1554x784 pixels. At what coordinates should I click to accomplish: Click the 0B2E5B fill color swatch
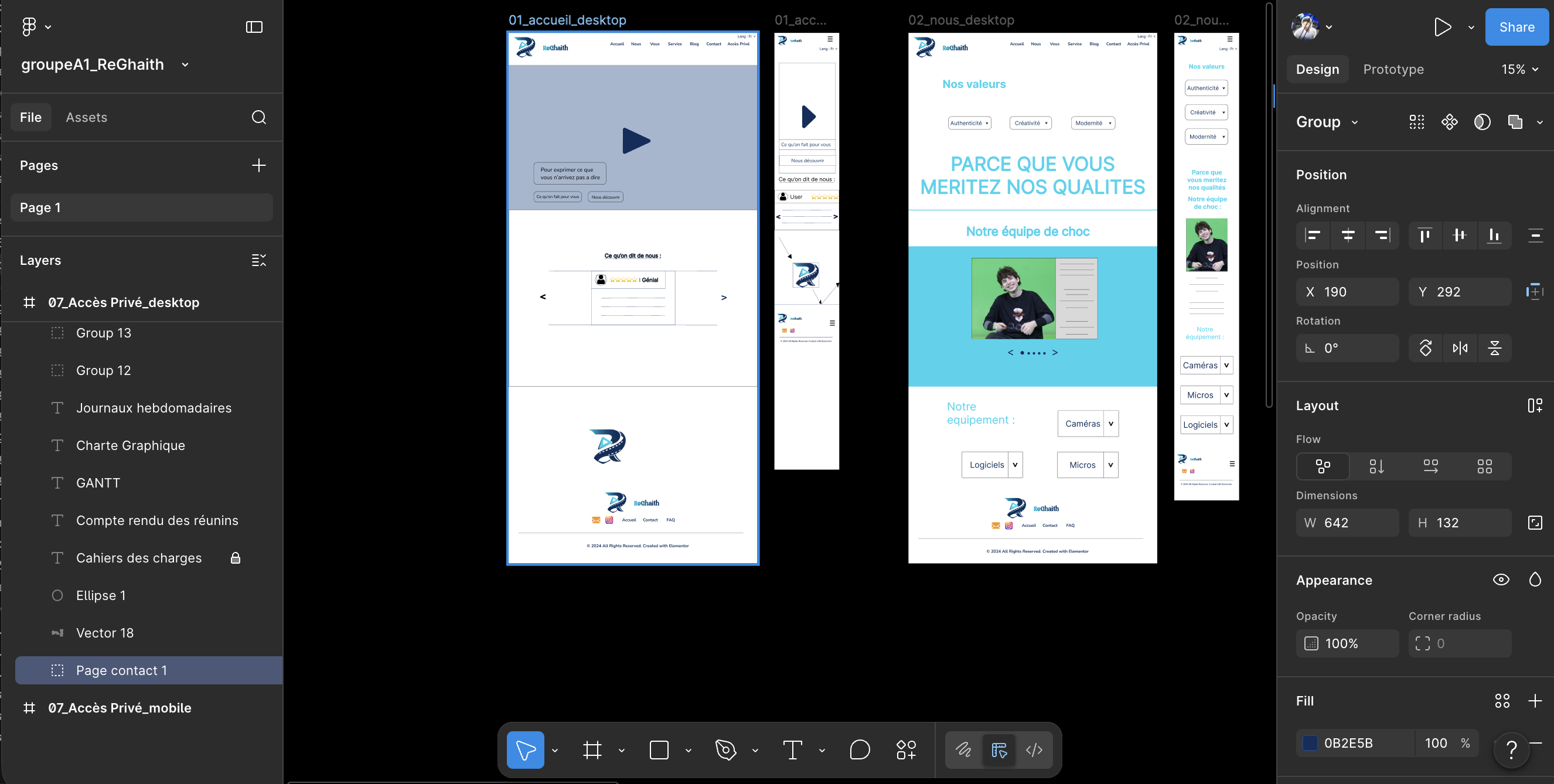point(1310,743)
